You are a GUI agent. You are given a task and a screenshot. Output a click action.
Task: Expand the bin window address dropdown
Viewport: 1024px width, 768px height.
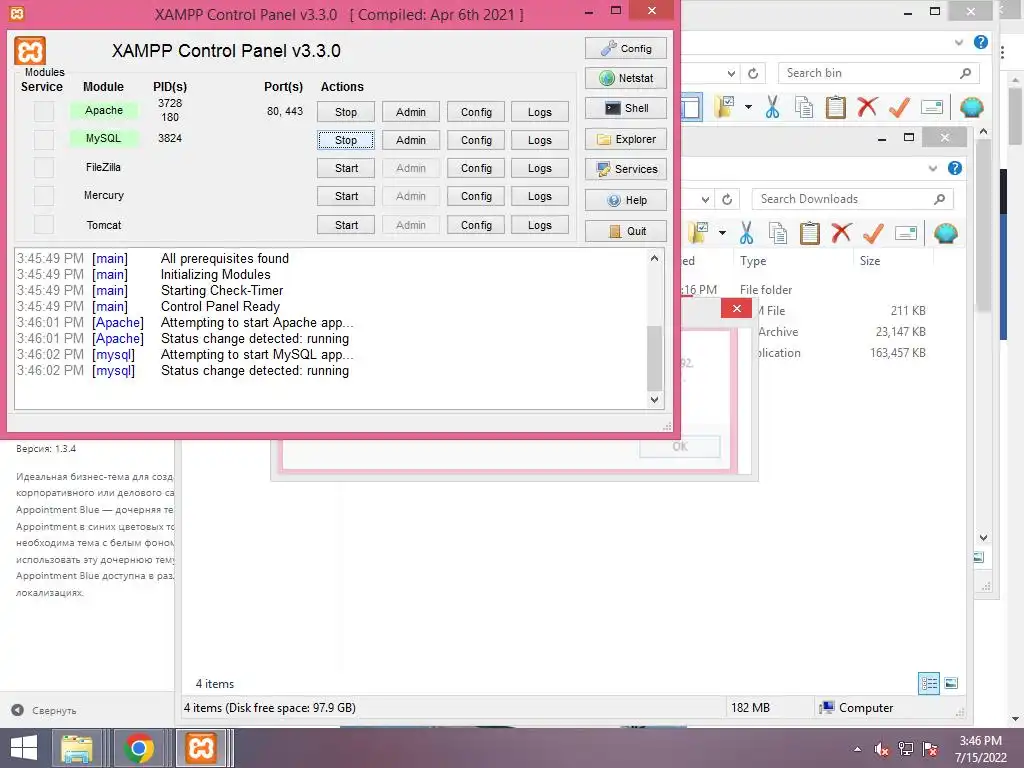click(731, 73)
